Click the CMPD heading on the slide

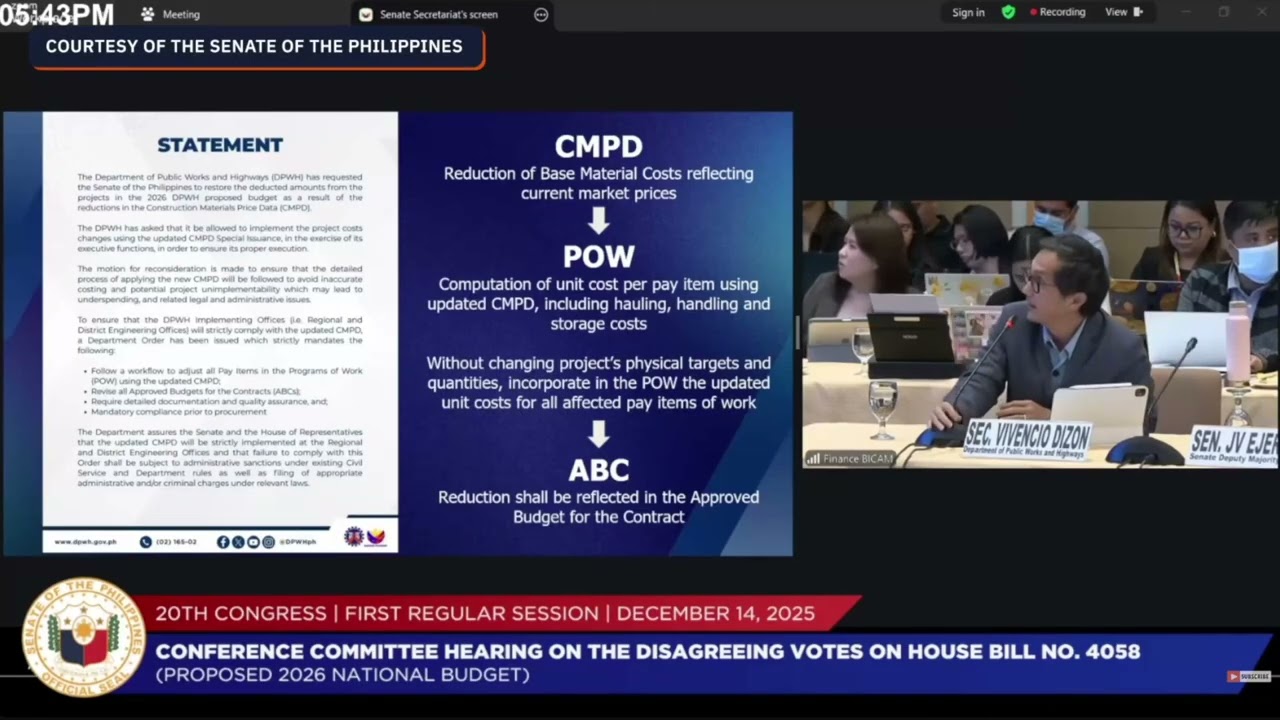pos(599,146)
